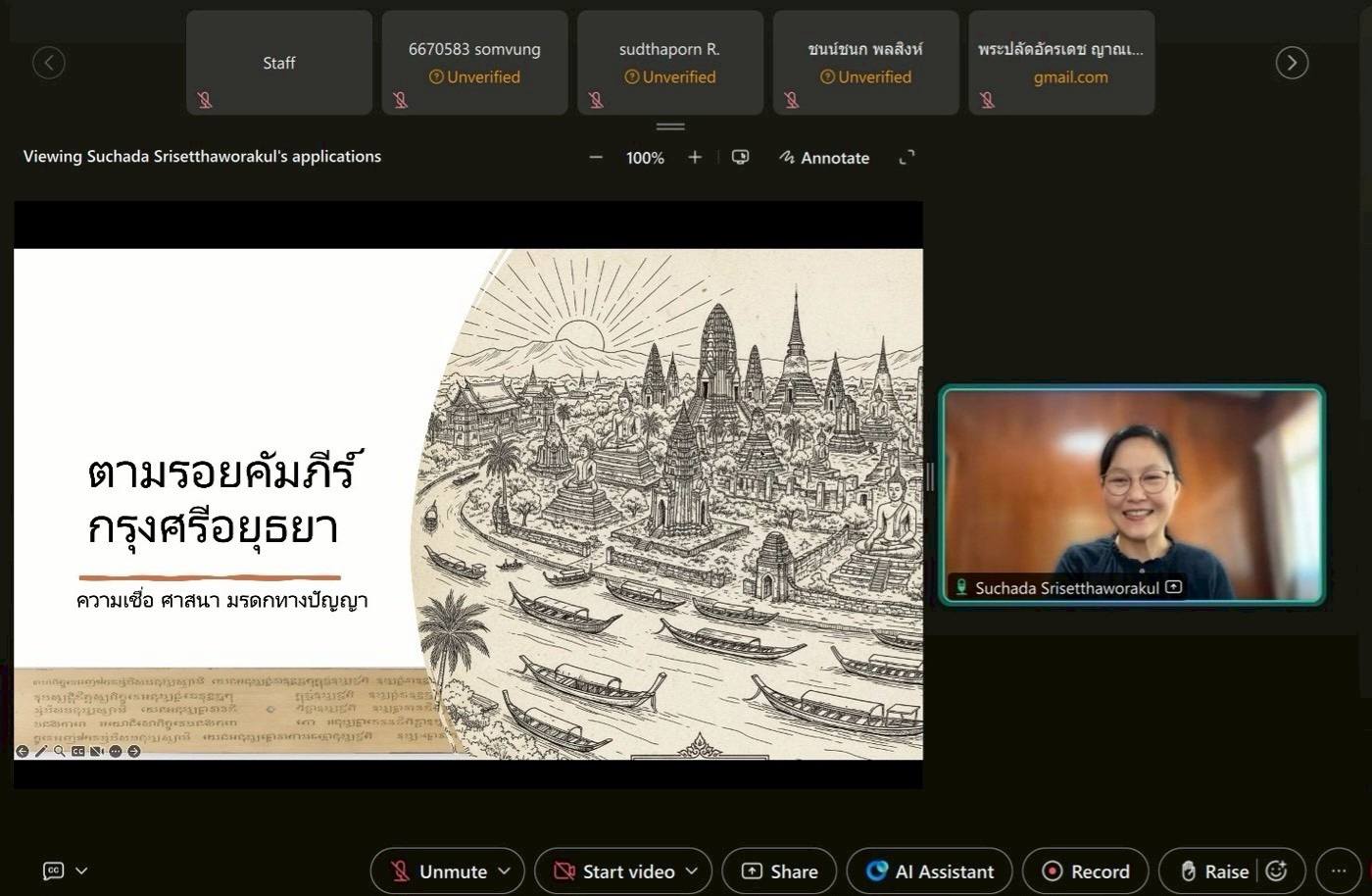The image size is (1372, 896).
Task: Click the Share button
Action: tap(779, 871)
